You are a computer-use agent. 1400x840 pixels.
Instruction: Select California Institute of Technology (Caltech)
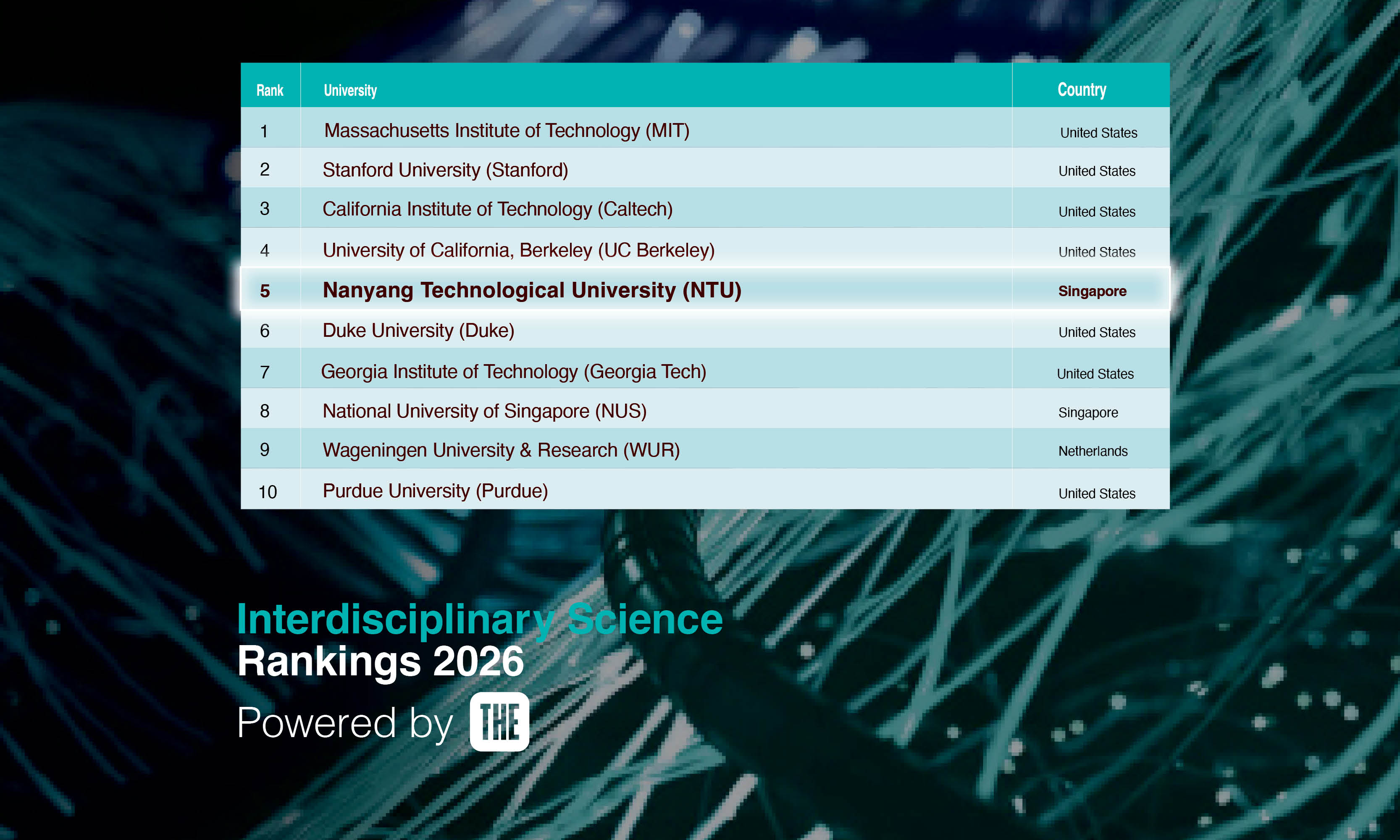pyautogui.click(x=497, y=210)
